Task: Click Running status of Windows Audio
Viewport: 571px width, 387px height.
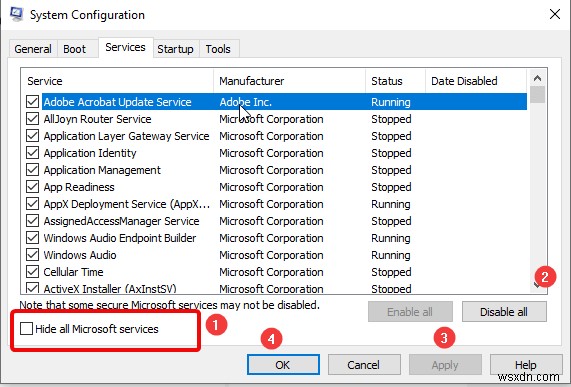Action: [391, 255]
